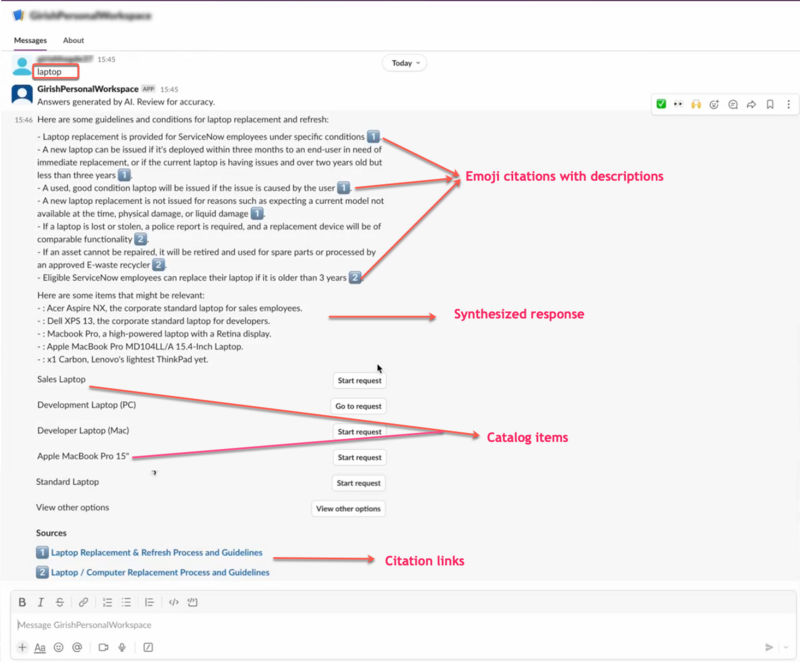The height and width of the screenshot is (662, 800).
Task: Record a video clip
Action: (103, 647)
